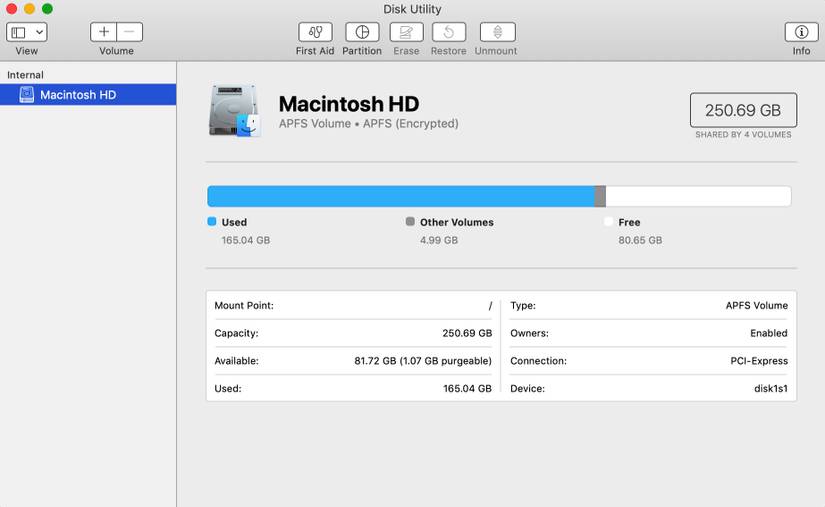This screenshot has height=507, width=825.
Task: Click the white Free legend swatch
Action: click(x=609, y=221)
